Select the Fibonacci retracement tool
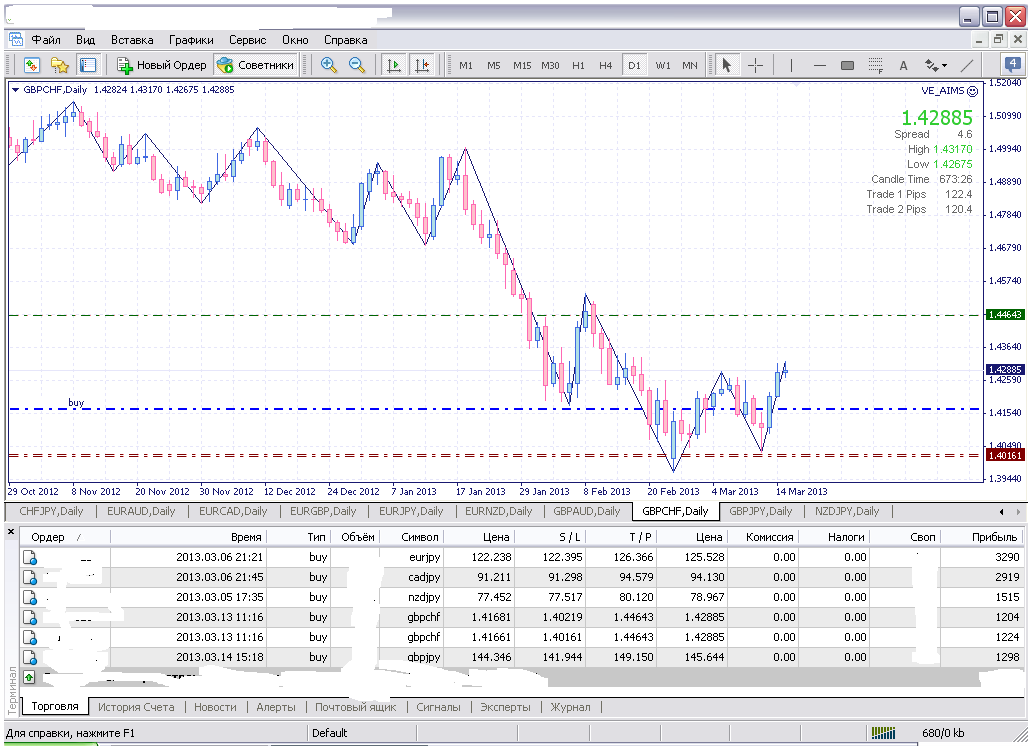1032x746 pixels. click(x=875, y=65)
